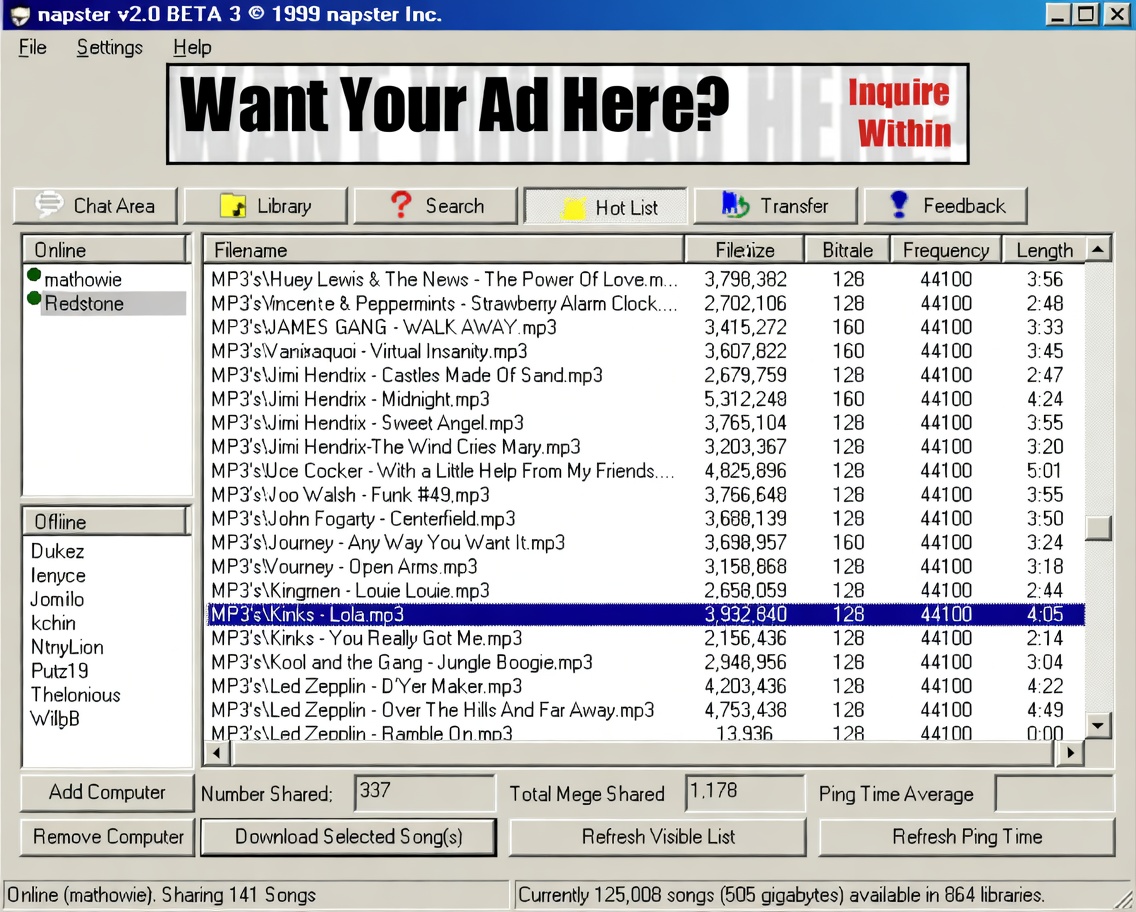Select Kingmen - Louie Louie.mp3
The image size is (1136, 912).
point(645,590)
